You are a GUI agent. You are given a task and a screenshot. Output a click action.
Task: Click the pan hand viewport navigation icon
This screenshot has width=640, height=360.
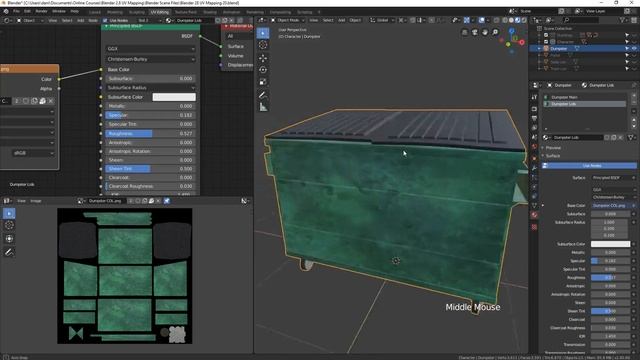click(485, 32)
